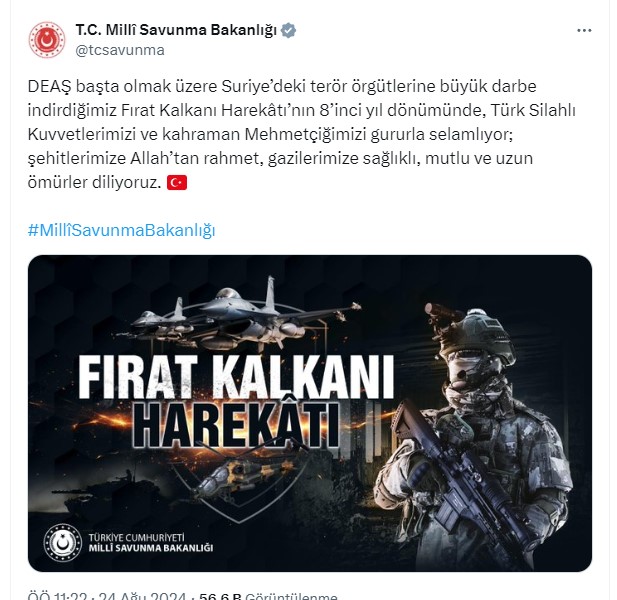Open the #MillîSavunmaBakanlığı hashtag

(x=122, y=231)
